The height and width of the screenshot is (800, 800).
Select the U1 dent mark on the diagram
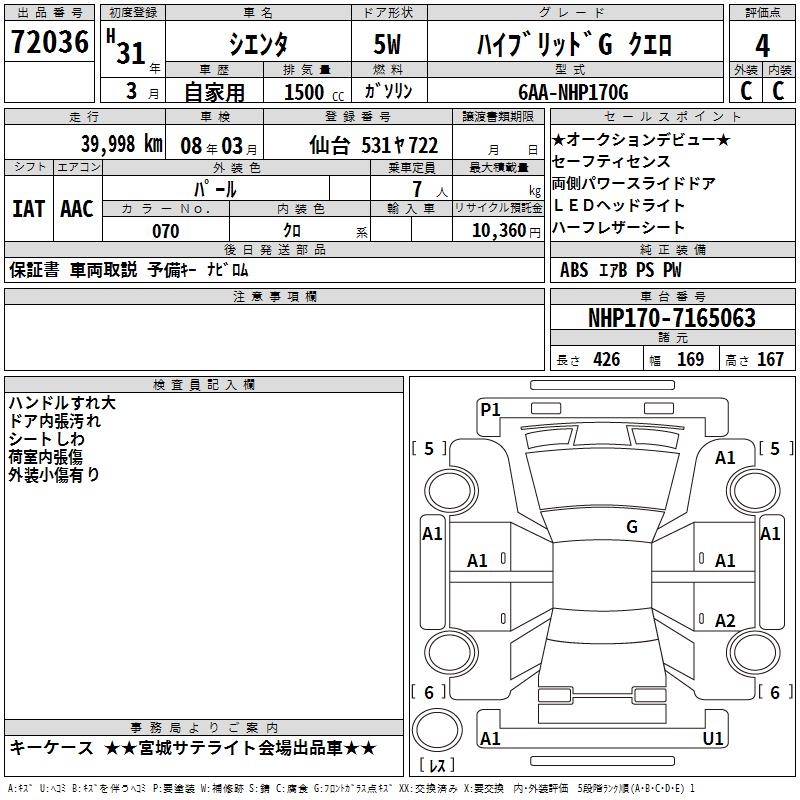[x=713, y=738]
